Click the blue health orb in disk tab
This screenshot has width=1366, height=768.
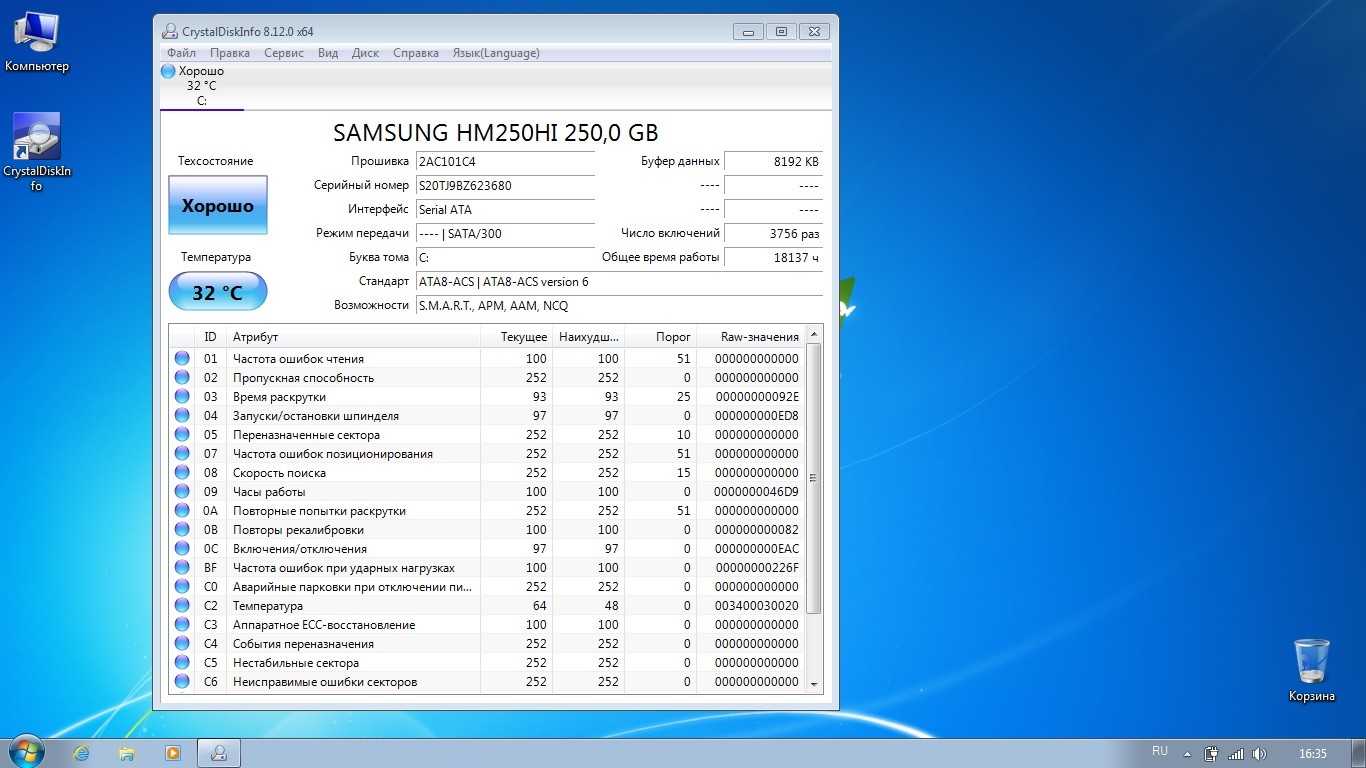click(168, 71)
